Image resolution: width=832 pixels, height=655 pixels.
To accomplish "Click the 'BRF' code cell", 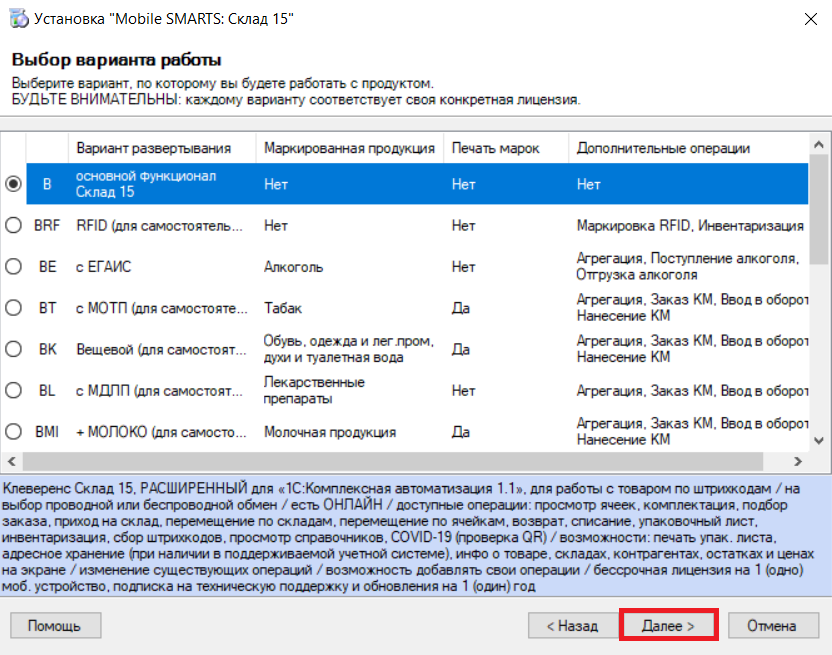I will tap(47, 225).
